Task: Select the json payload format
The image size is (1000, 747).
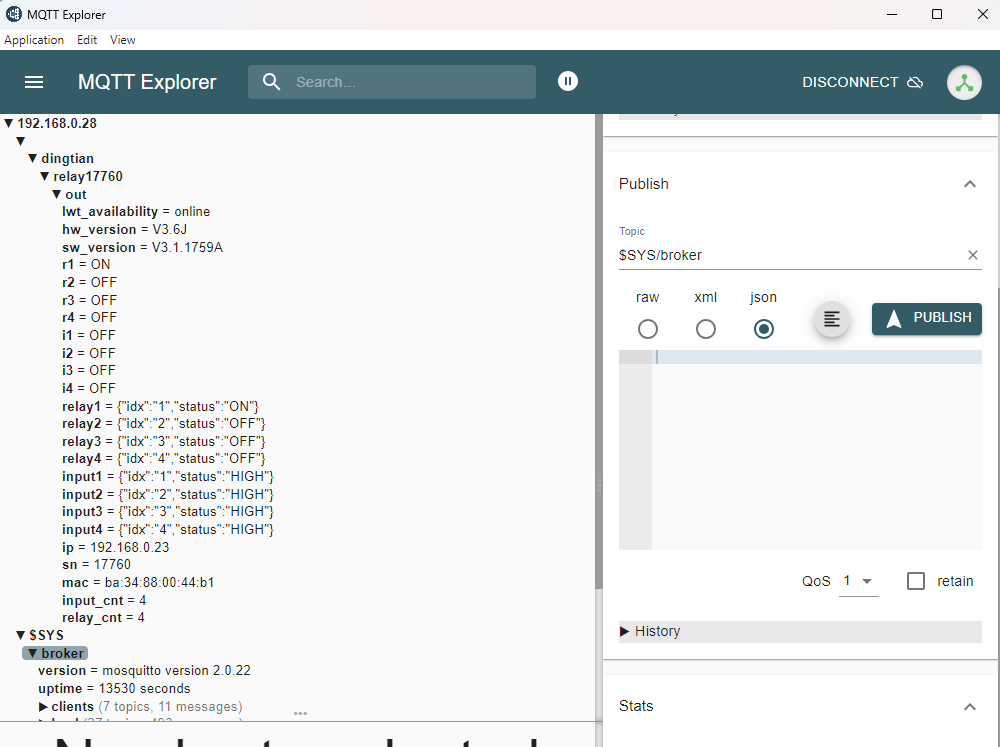Action: (764, 329)
